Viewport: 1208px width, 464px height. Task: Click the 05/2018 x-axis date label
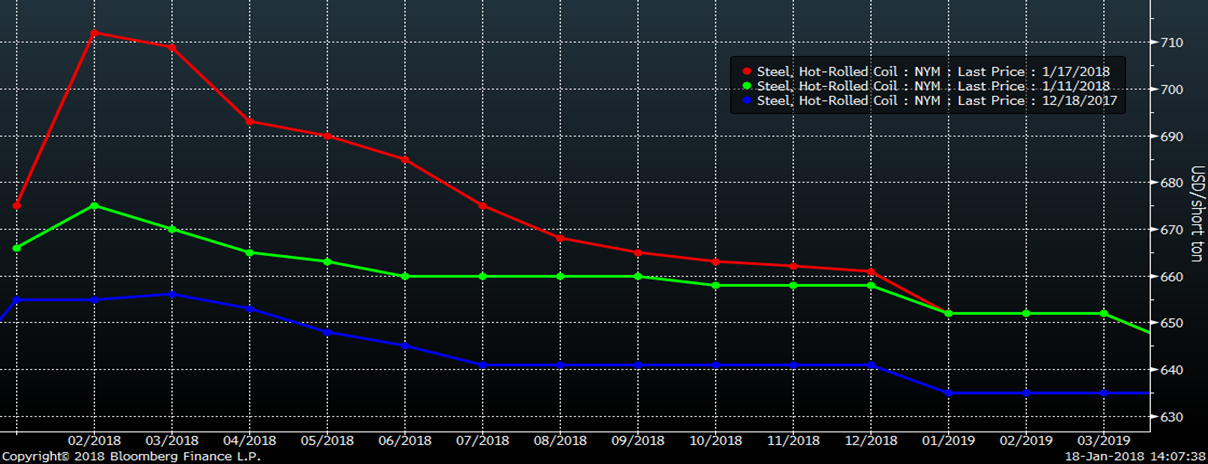tap(327, 441)
